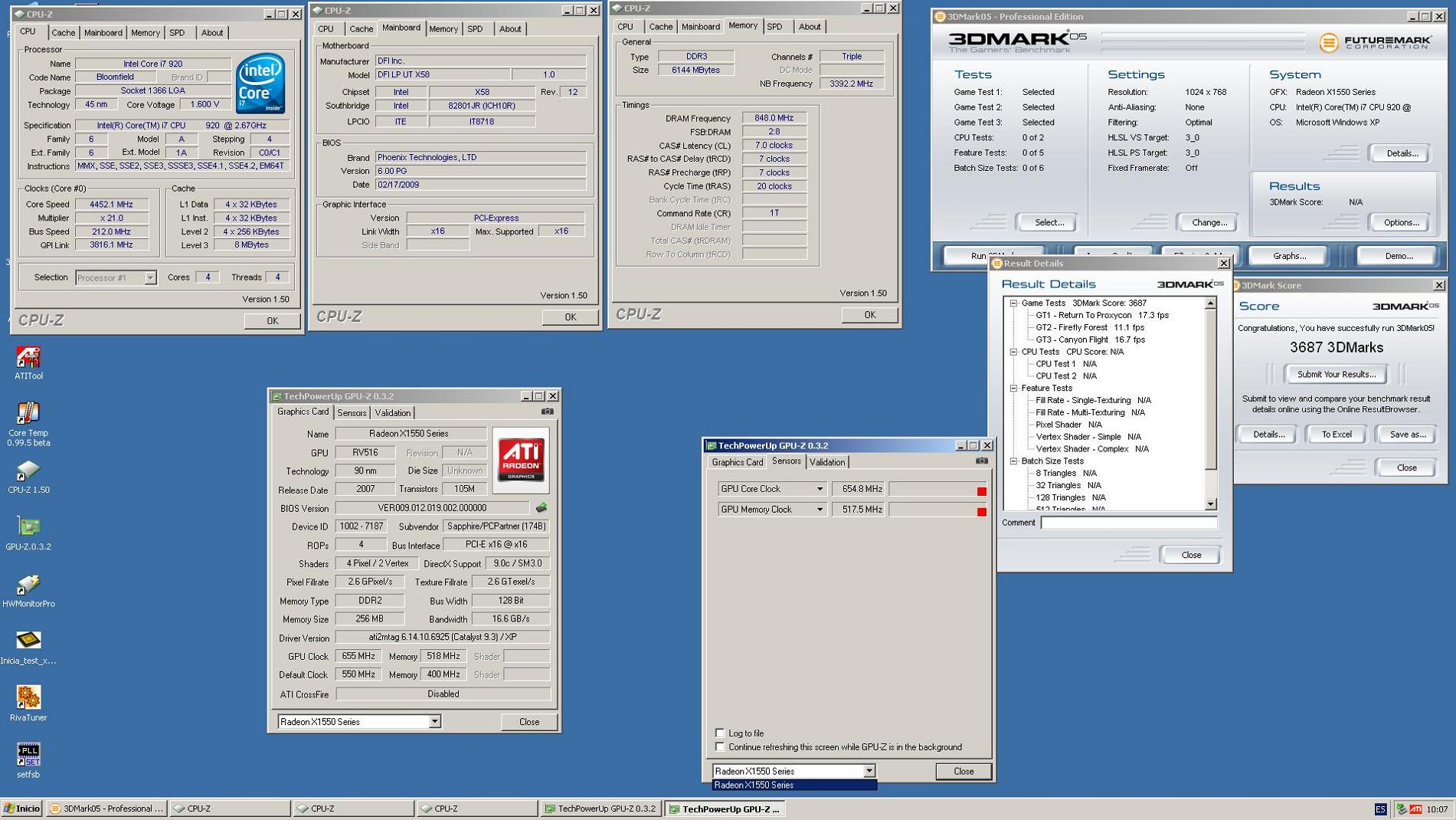Click the Demo button in 3DMark05
1456x820 pixels.
(x=1398, y=256)
